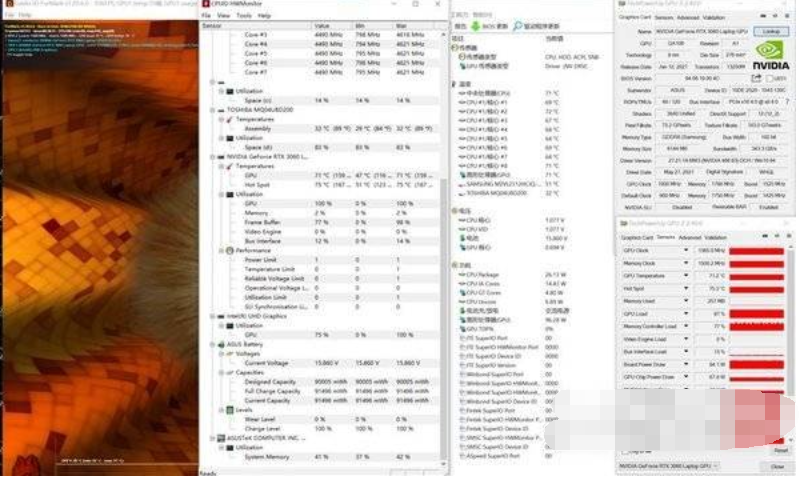801x480 pixels.
Task: Click the ASUS Battery icon in HWMonitor
Action: [221, 344]
